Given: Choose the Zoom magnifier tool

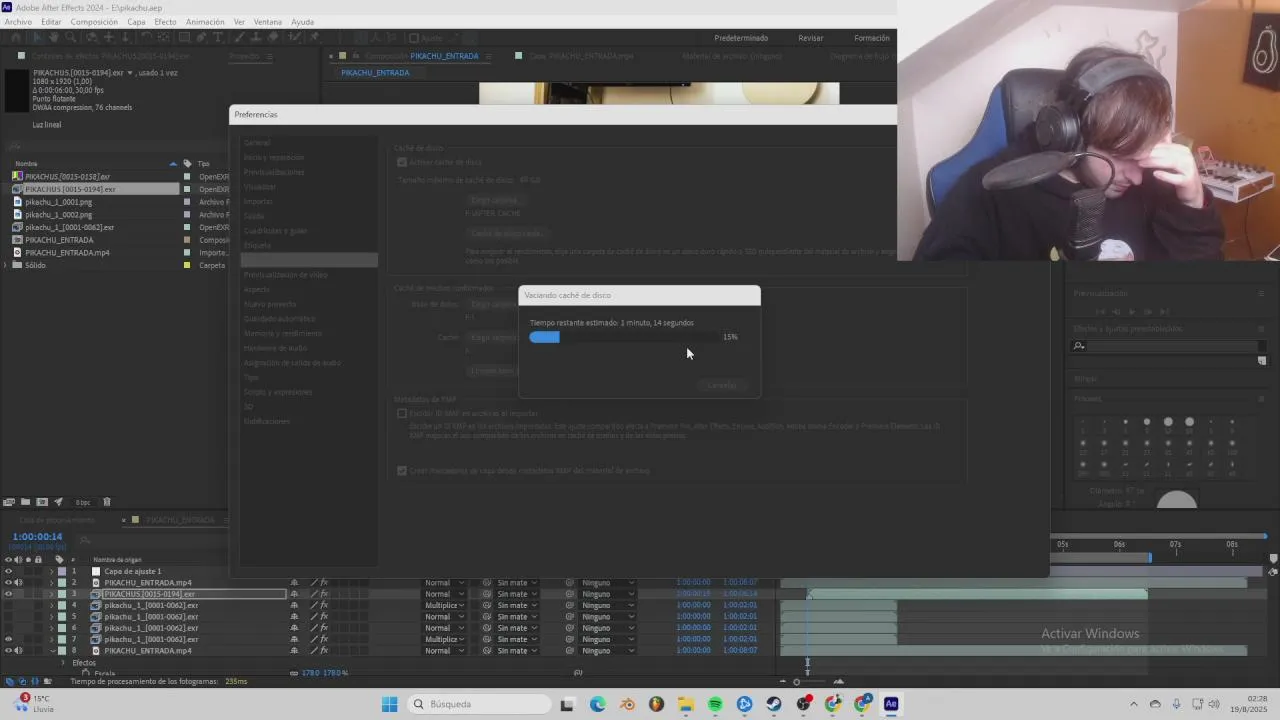Looking at the screenshot, I should 70,38.
